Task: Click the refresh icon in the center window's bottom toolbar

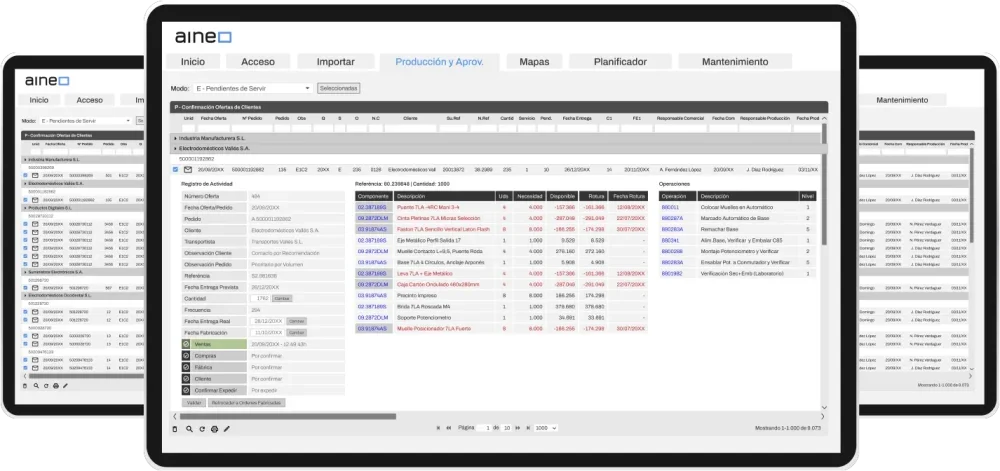Action: (x=202, y=429)
